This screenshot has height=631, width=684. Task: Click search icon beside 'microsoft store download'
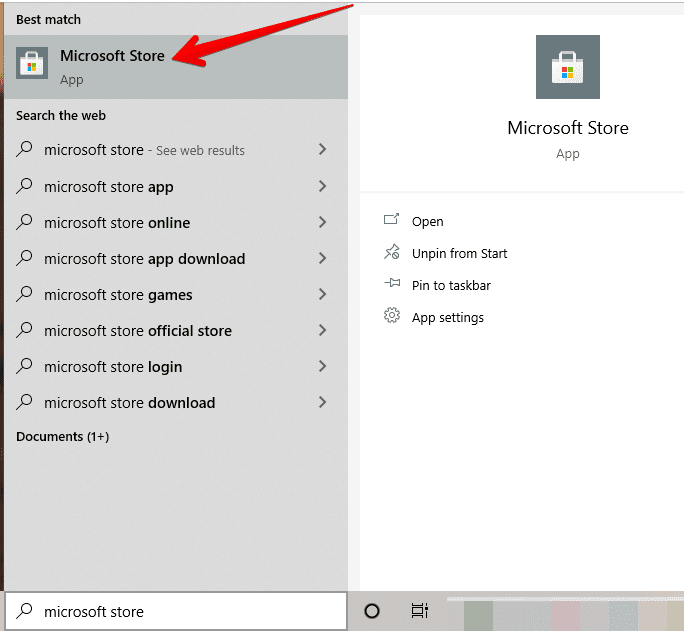24,402
